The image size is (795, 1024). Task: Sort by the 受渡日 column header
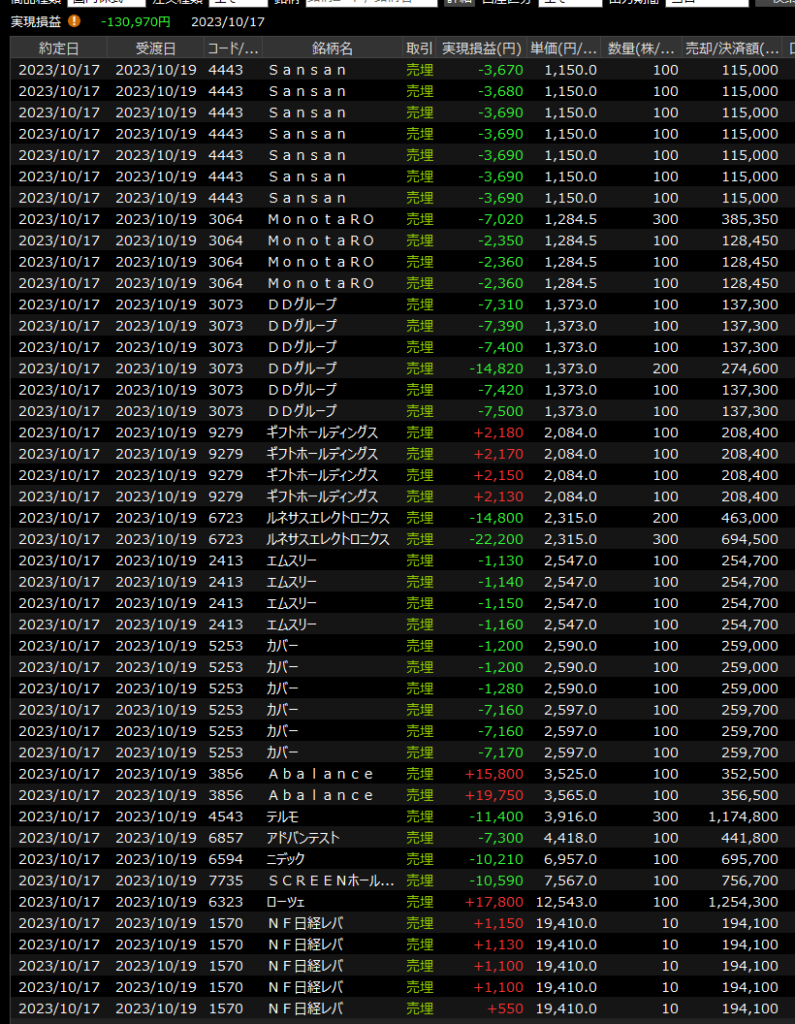point(155,48)
